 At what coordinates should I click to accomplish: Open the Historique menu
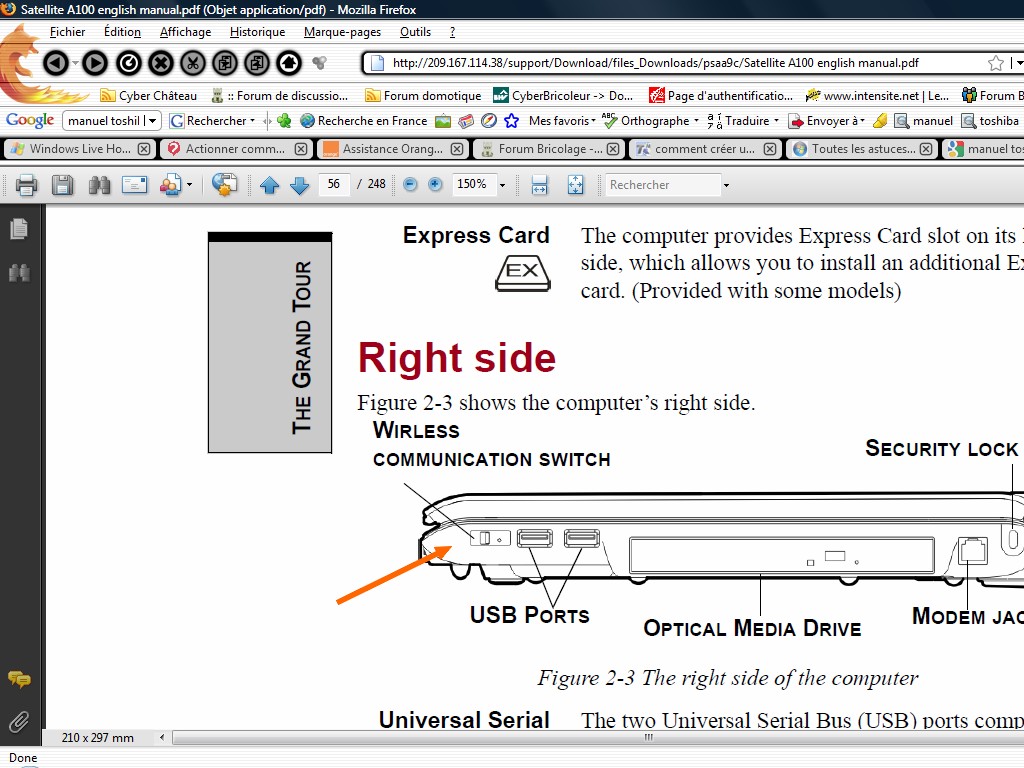tap(257, 32)
